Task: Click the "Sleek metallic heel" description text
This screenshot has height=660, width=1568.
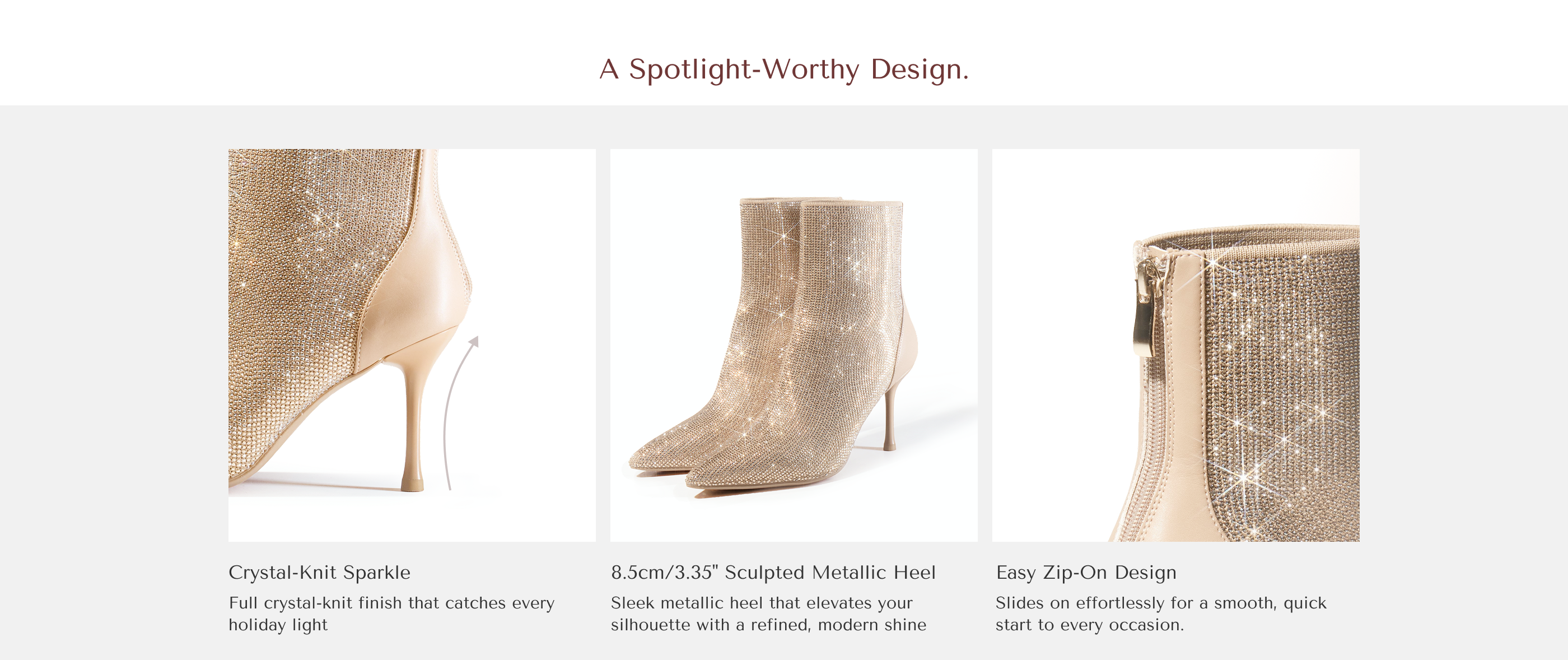Action: coord(768,613)
